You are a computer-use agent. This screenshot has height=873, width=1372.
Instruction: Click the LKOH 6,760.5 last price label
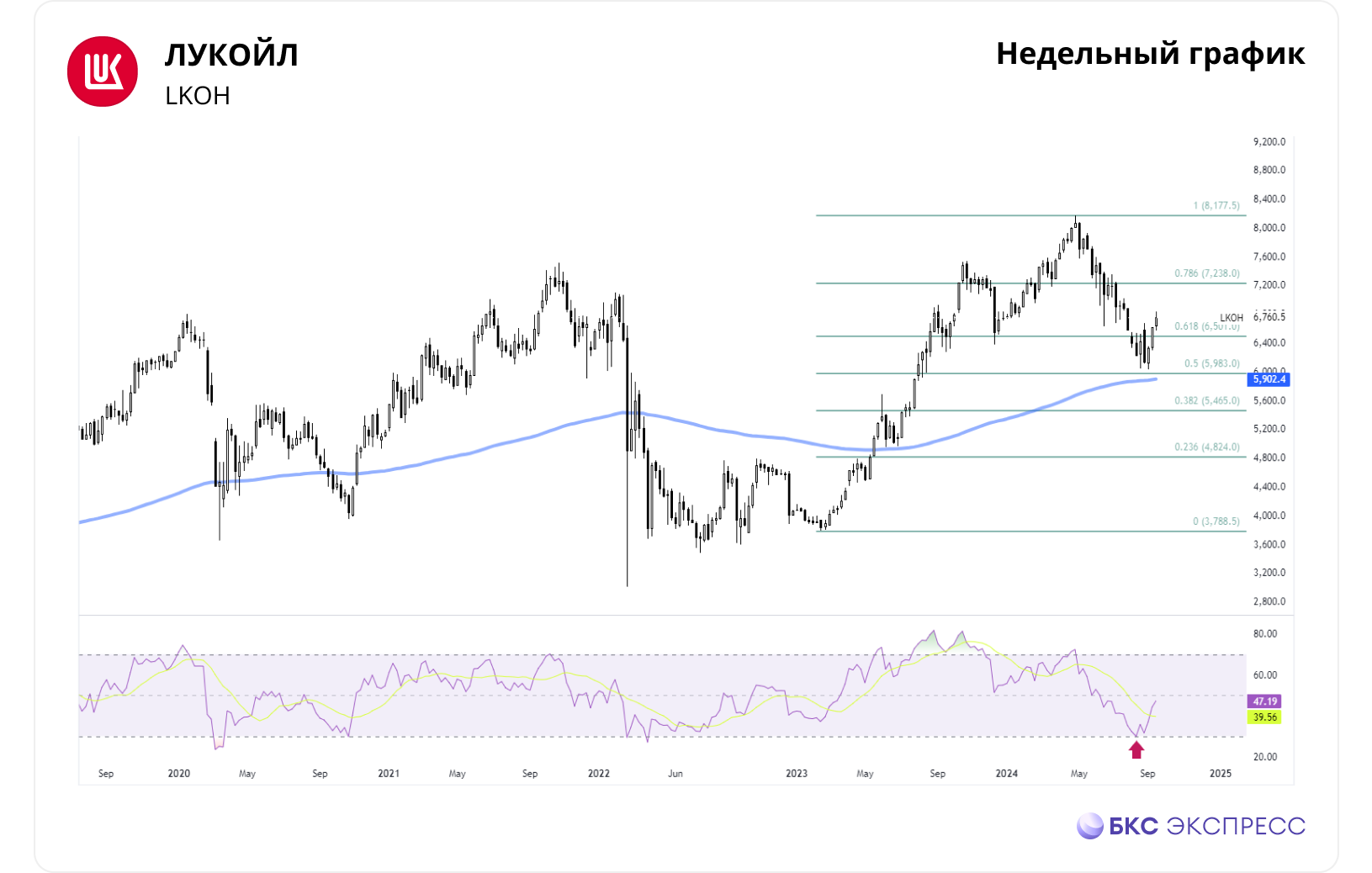(x=1253, y=317)
